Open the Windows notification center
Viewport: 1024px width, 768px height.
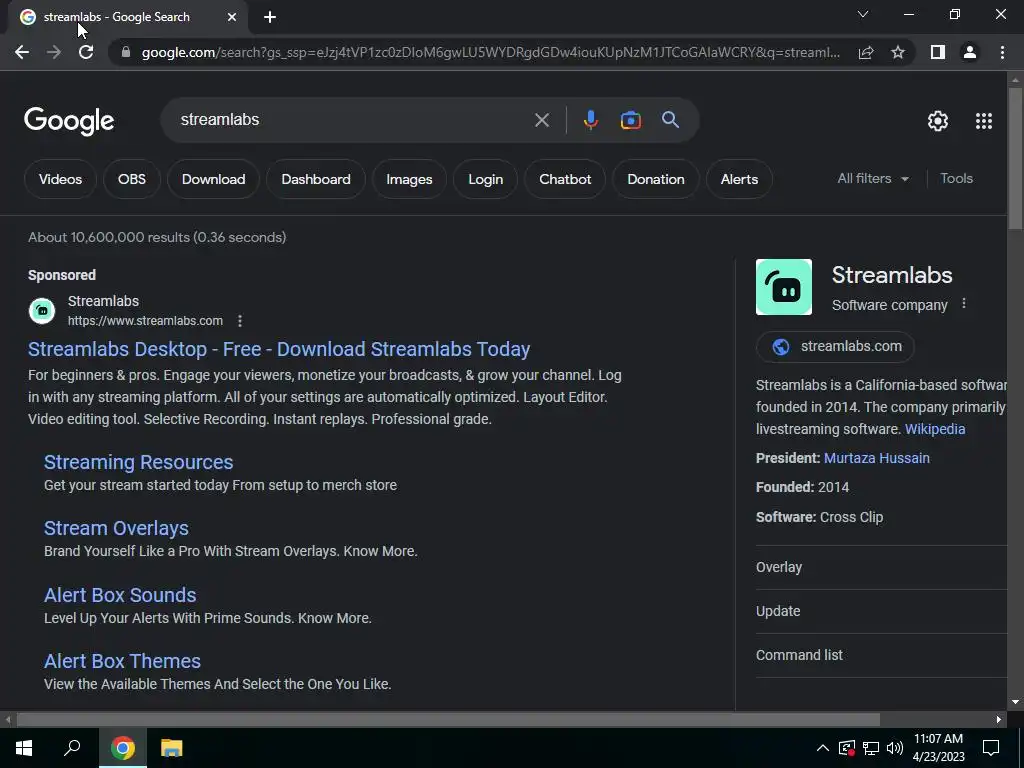[x=991, y=748]
